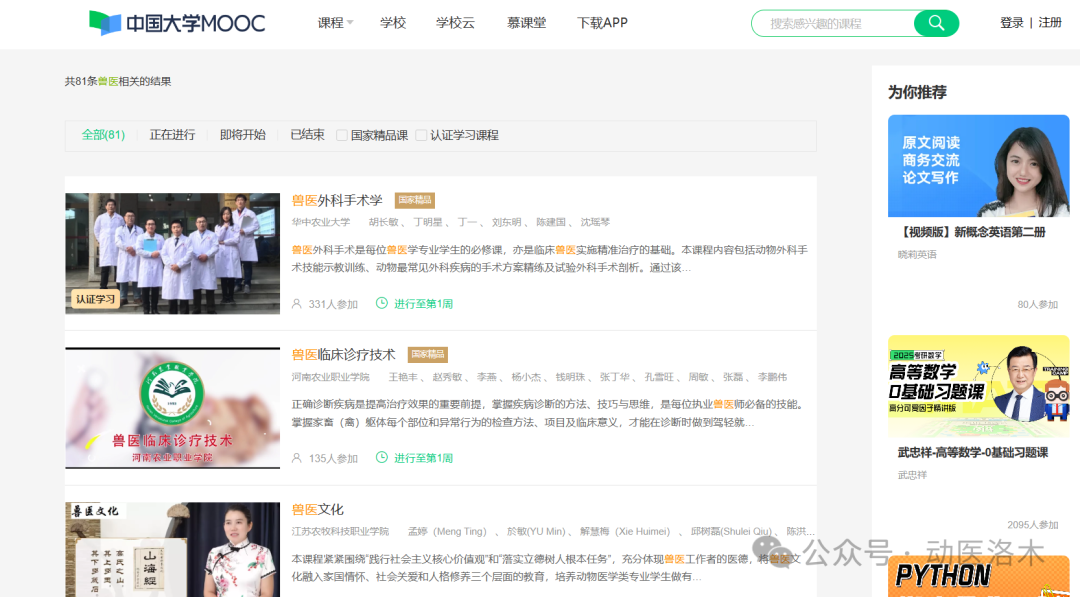The height and width of the screenshot is (597, 1080).
Task: Click 武忠祥 teacher name under recommendation
Action: click(x=912, y=474)
